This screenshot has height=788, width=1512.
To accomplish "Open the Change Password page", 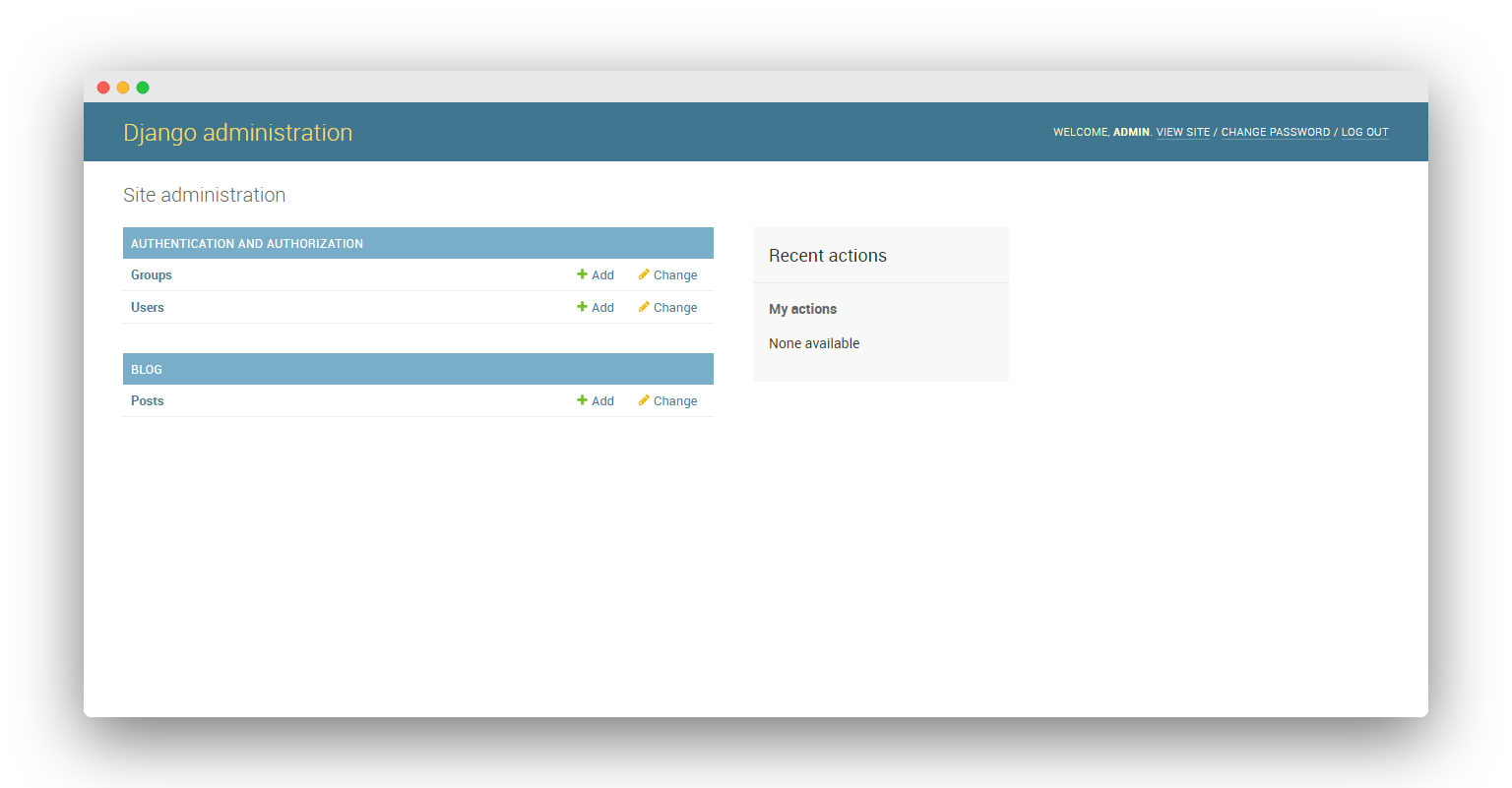I will 1275,132.
